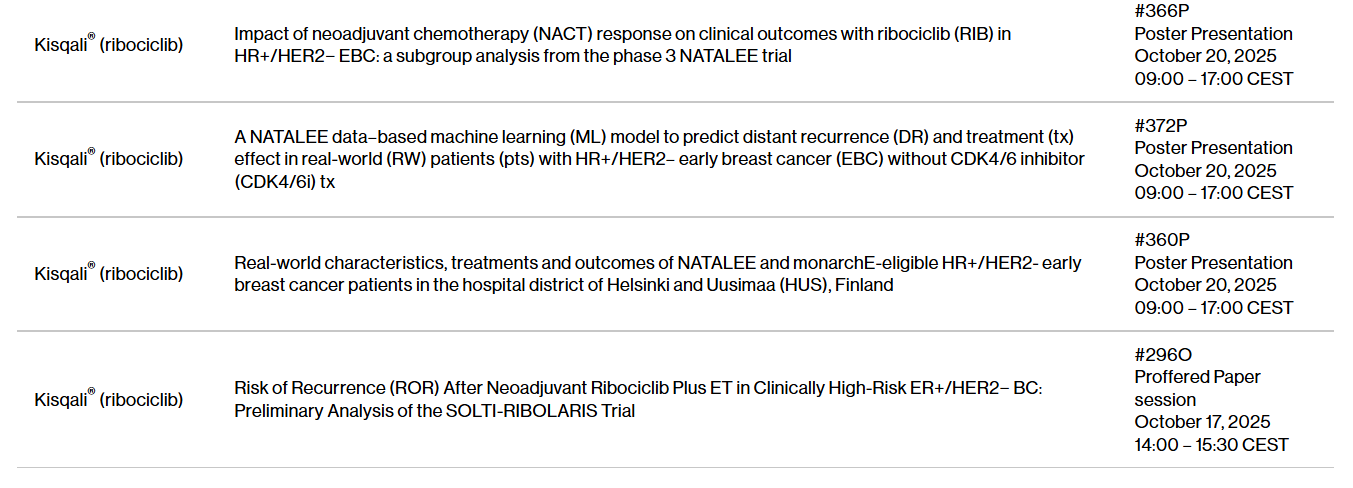The width and height of the screenshot is (1353, 488).
Task: Click Poster Presentation text under #372P
Action: (1214, 148)
